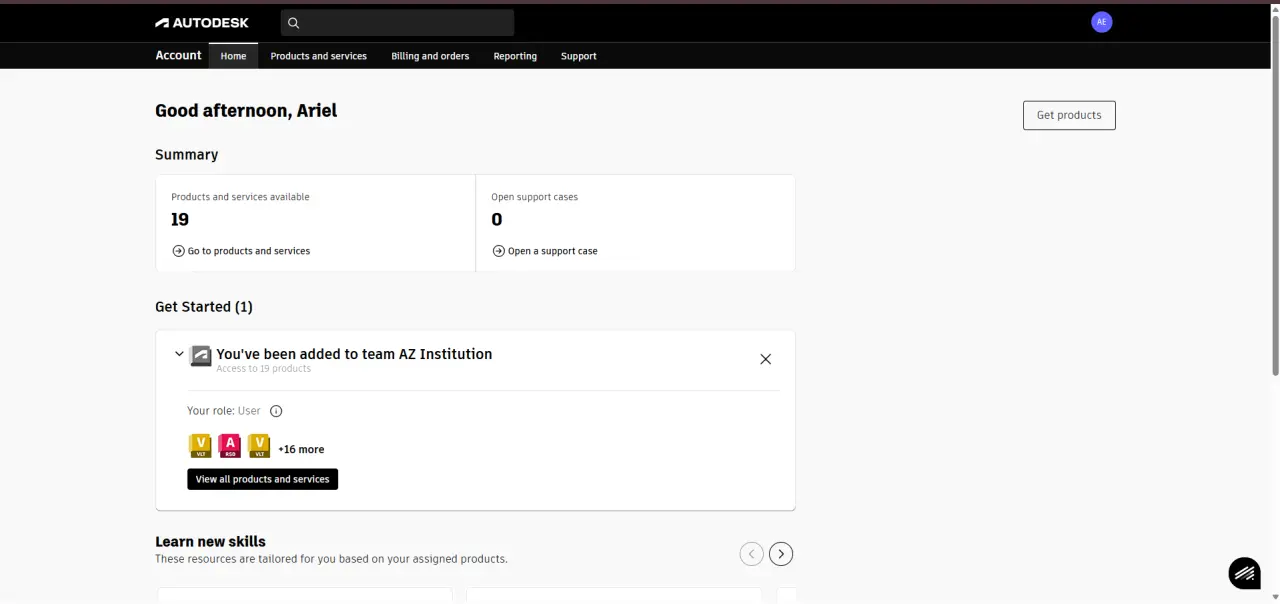Open the AE user avatar menu
This screenshot has width=1280, height=604.
coord(1101,22)
